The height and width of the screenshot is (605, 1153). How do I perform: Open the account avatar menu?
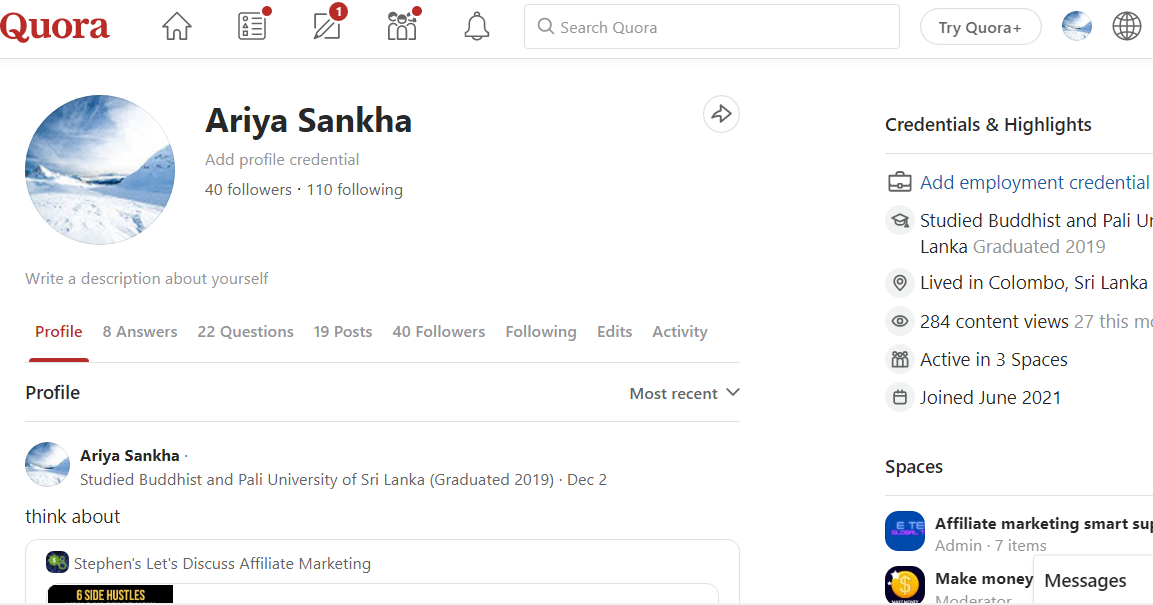click(1077, 27)
